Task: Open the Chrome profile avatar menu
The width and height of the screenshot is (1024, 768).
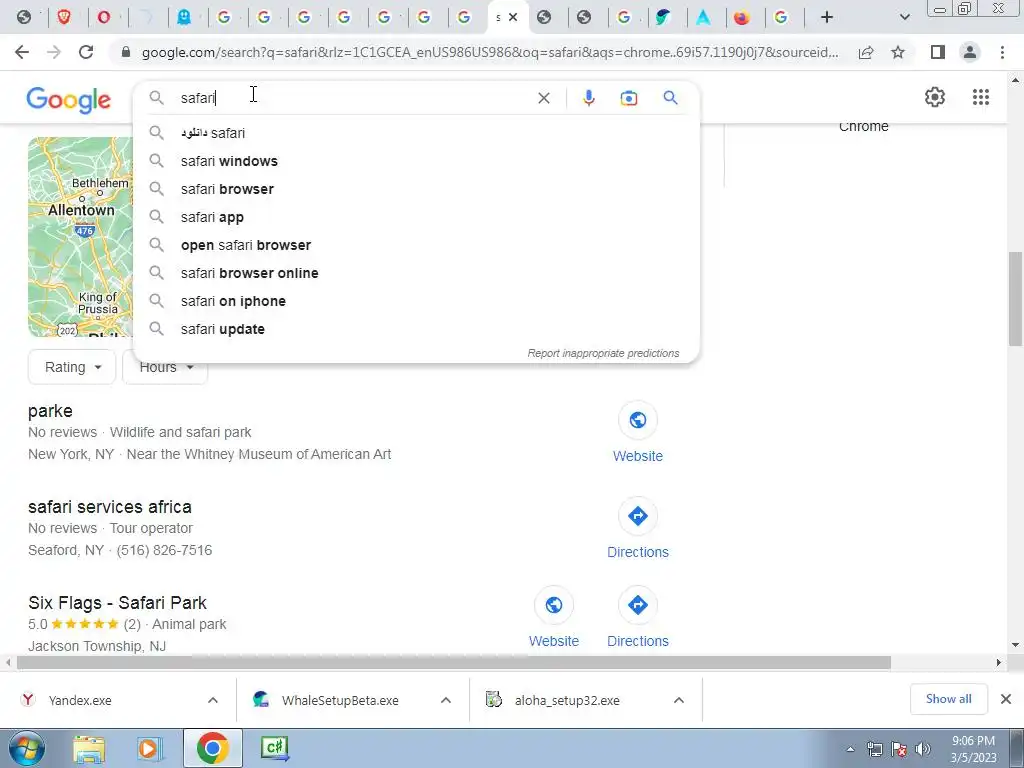Action: 970,52
